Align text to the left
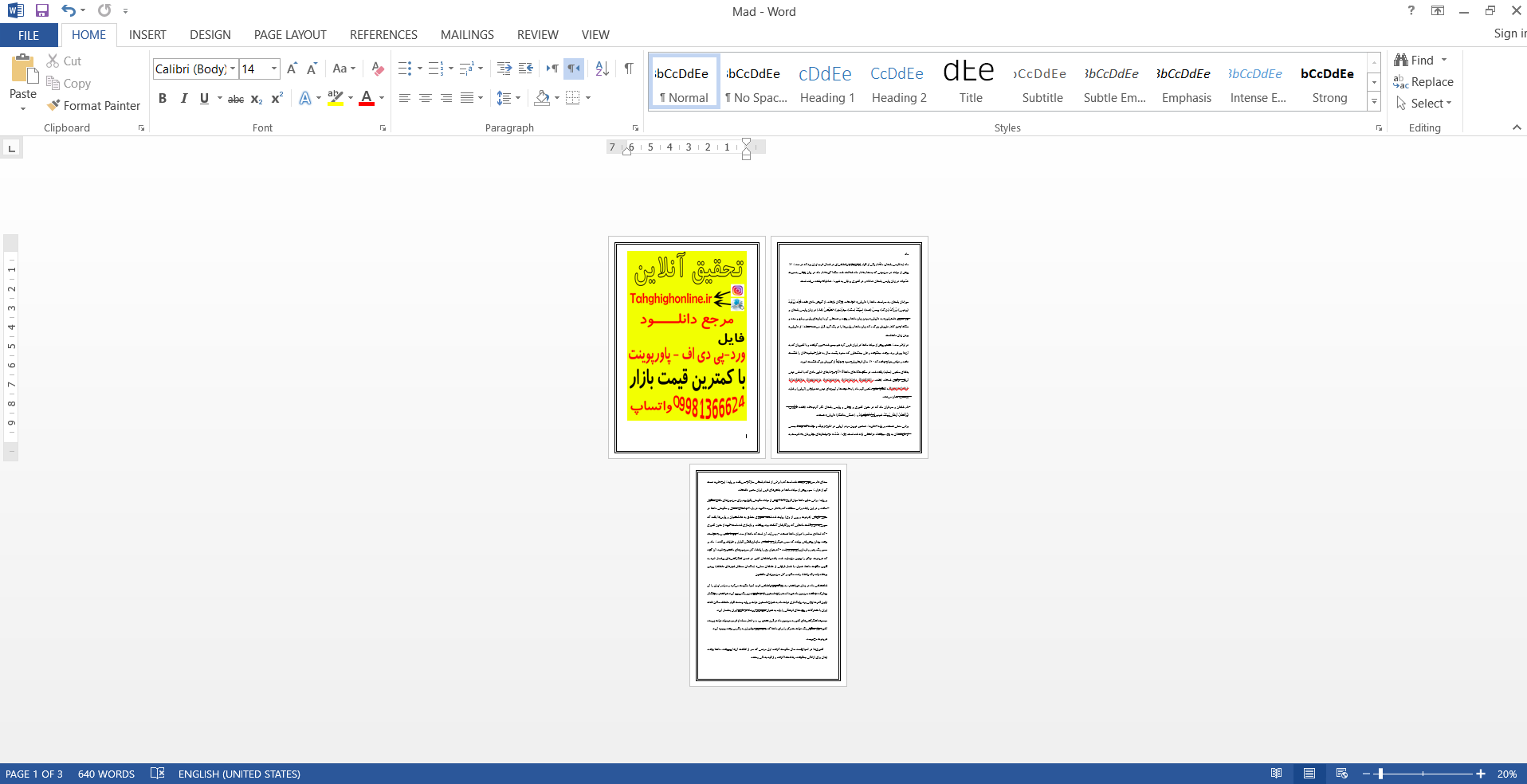This screenshot has width=1527, height=784. [405, 98]
